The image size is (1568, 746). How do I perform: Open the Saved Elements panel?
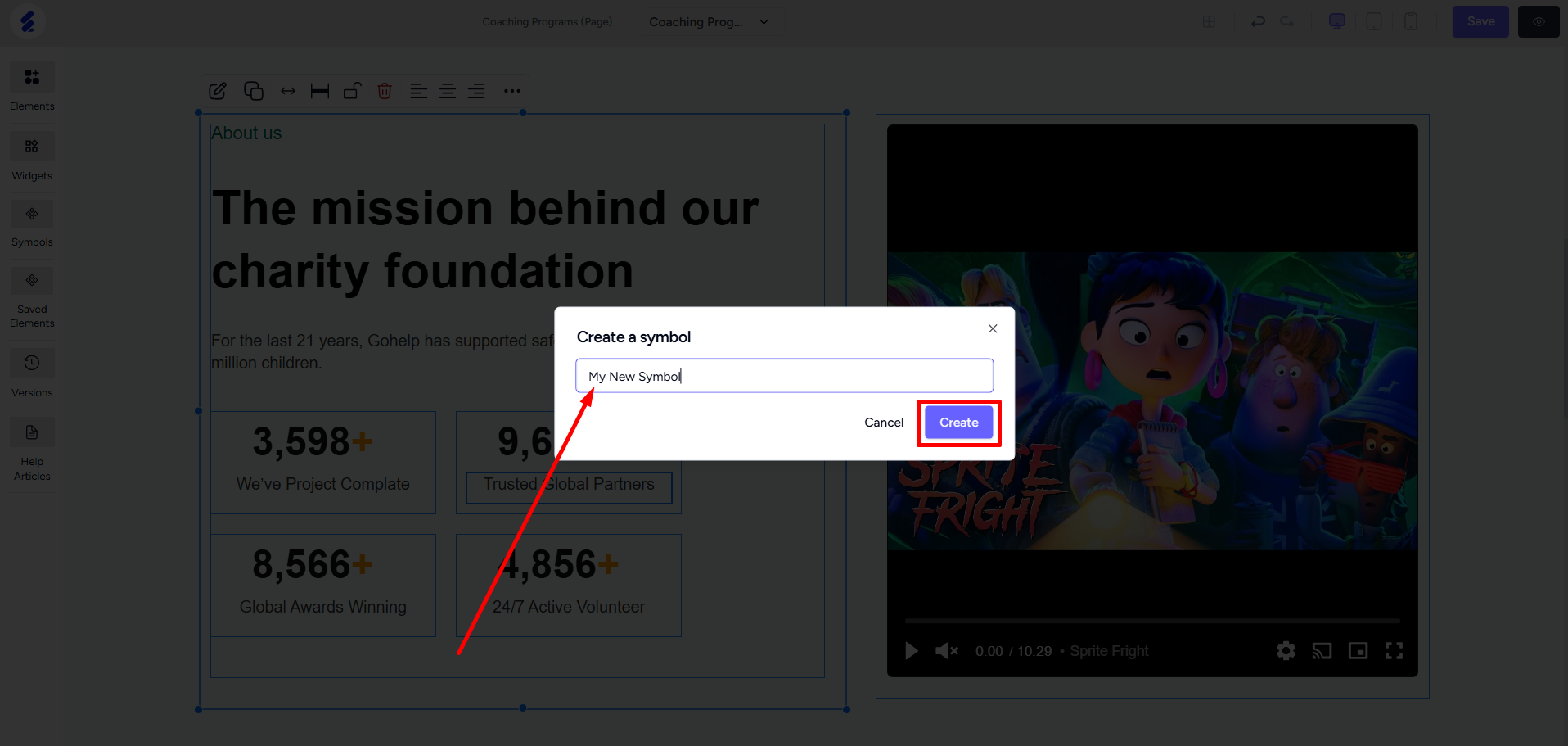click(32, 298)
